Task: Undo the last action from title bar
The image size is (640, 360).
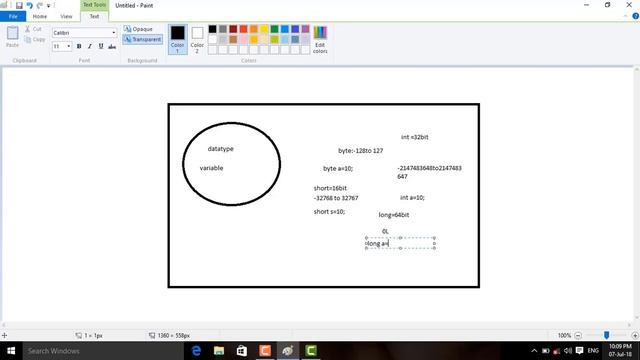Action: [x=29, y=6]
